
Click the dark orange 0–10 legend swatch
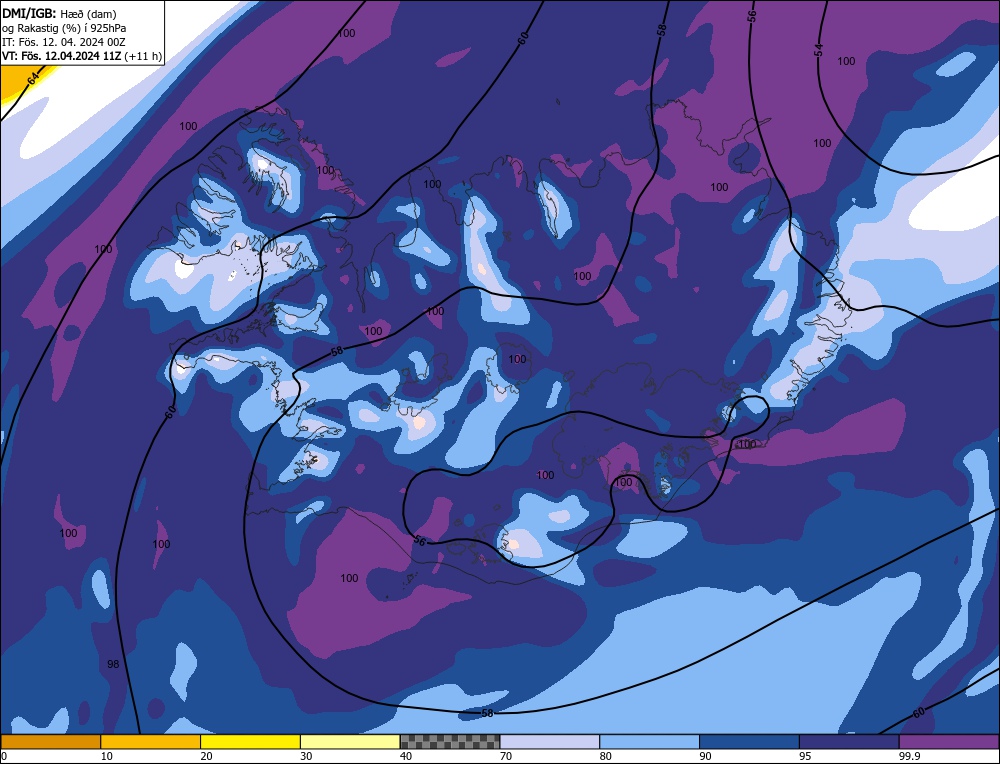50,742
